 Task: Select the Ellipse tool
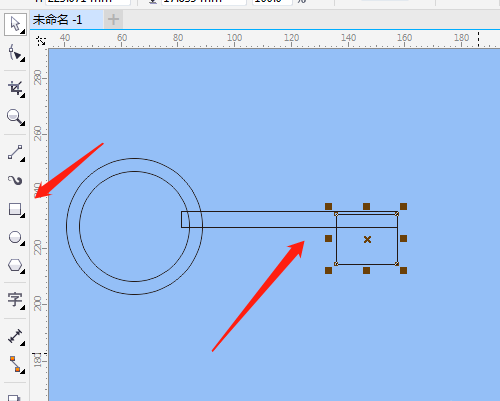pyautogui.click(x=15, y=237)
